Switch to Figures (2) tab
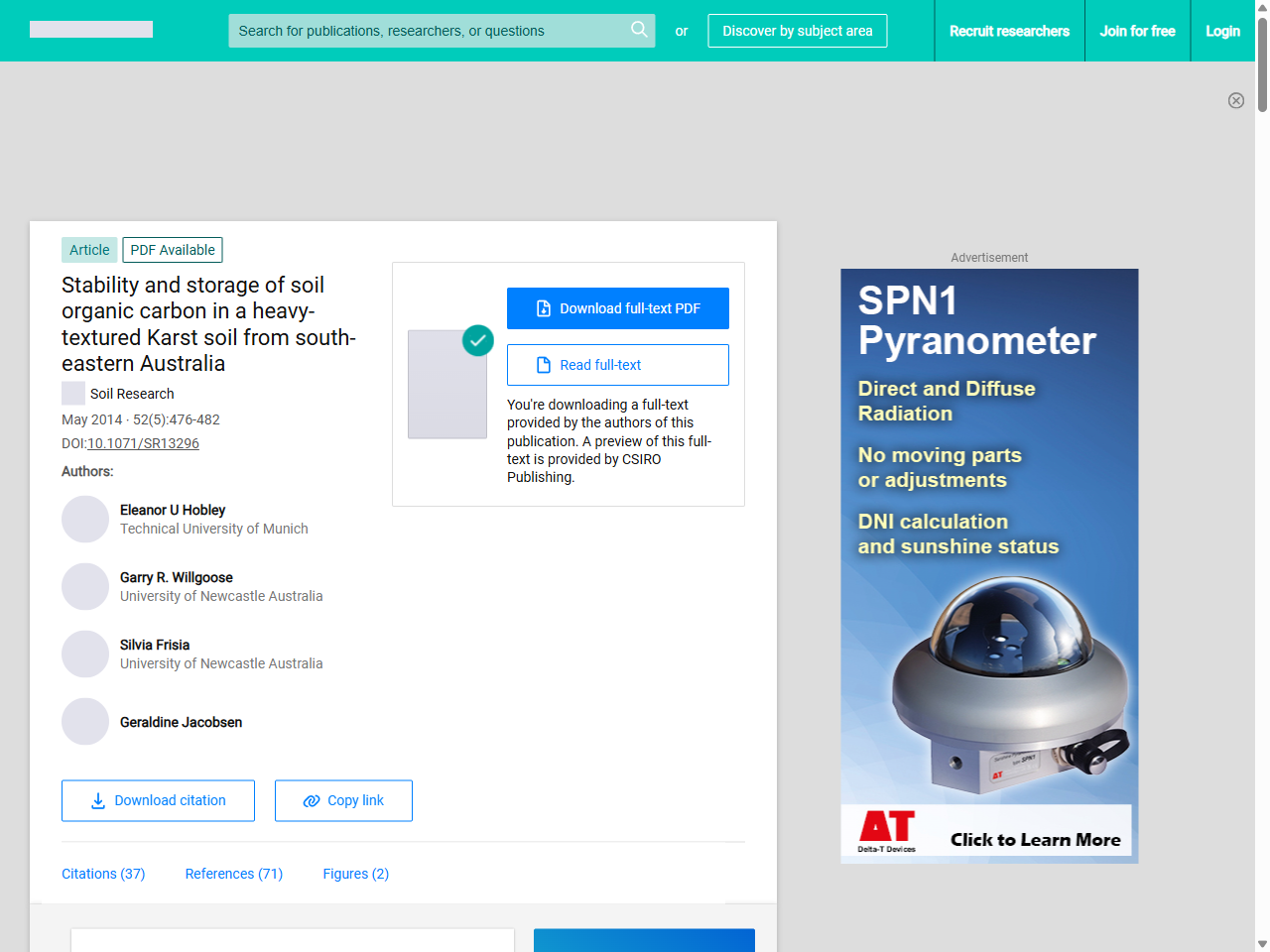The width and height of the screenshot is (1270, 952). (x=356, y=874)
